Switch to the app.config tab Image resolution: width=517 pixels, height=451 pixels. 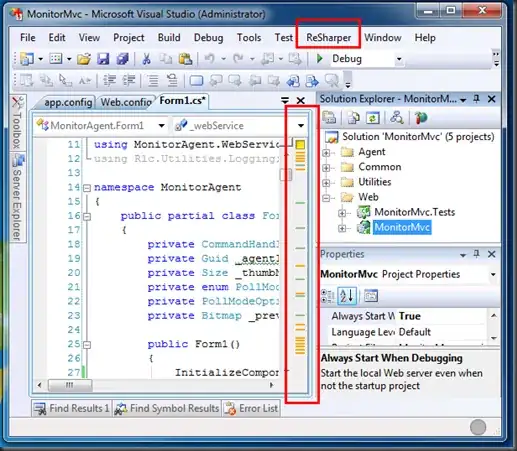pyautogui.click(x=68, y=102)
